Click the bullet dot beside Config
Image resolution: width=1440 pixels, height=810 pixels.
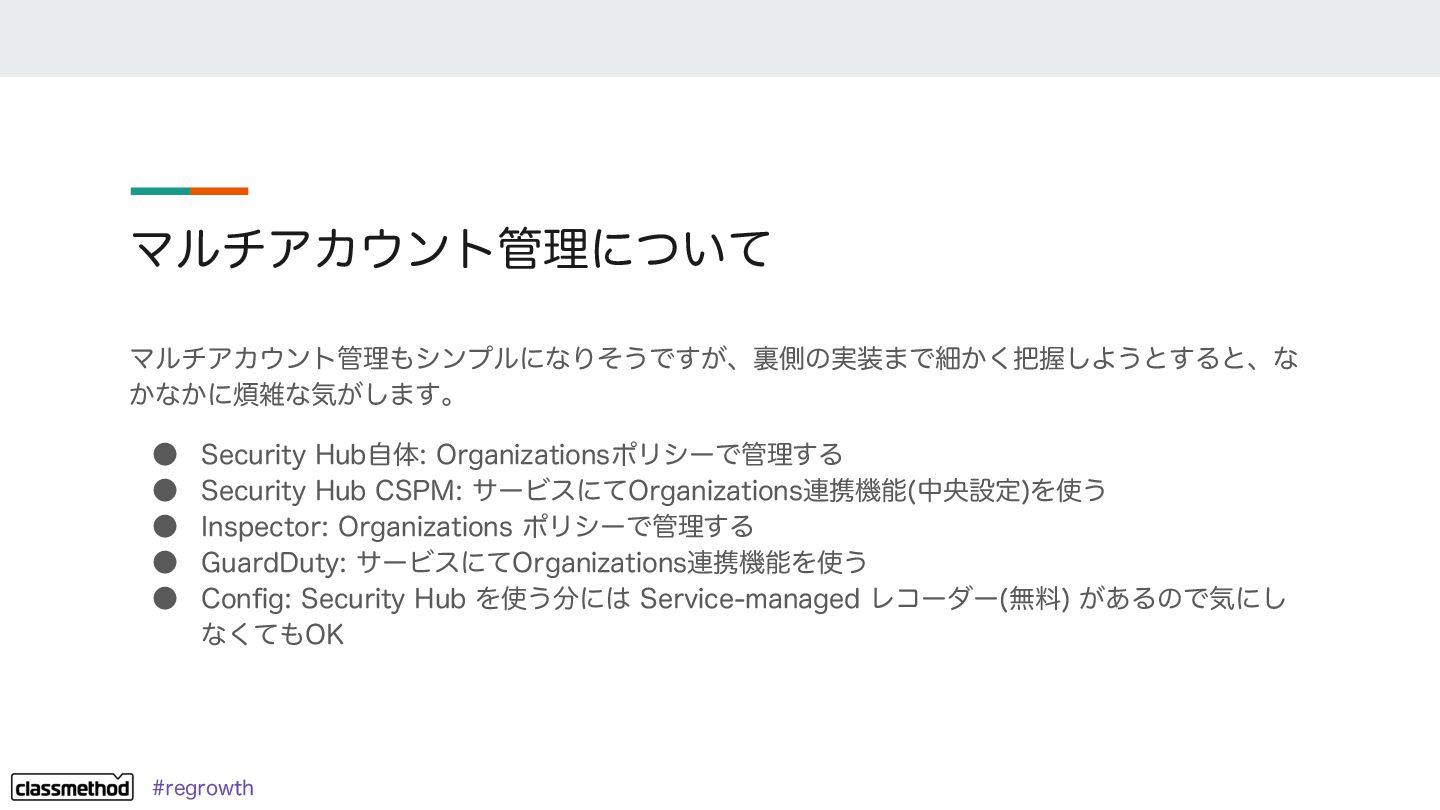(x=165, y=598)
